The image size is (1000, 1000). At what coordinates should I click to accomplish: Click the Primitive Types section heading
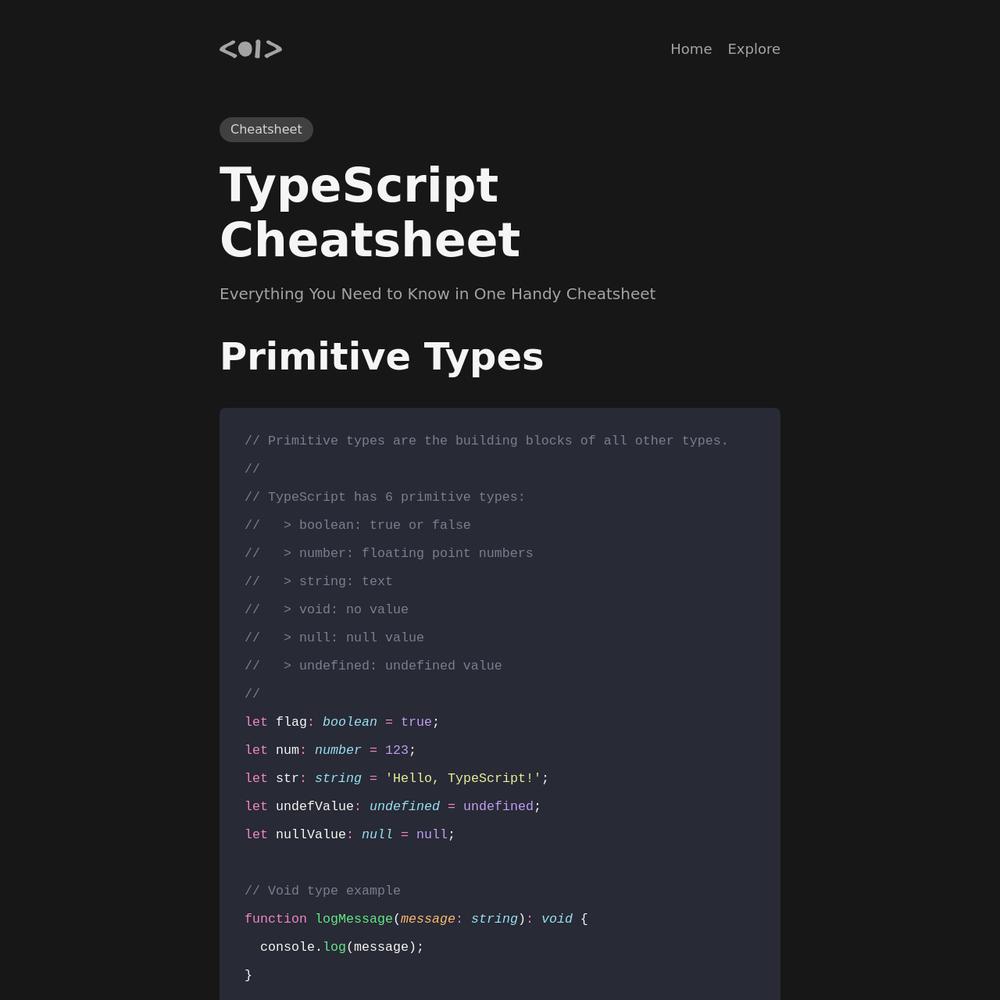click(x=381, y=356)
